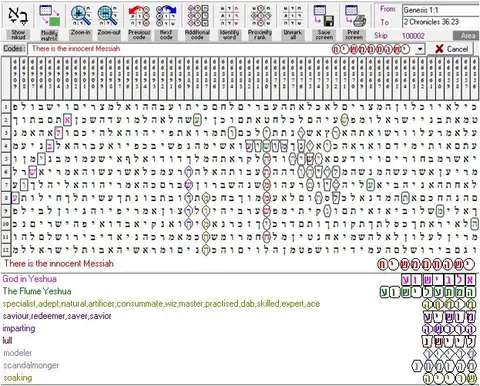The width and height of the screenshot is (480, 386).
Task: Click Hebrew letters beside 'The Flume Yeshua'
Action: click(x=427, y=292)
